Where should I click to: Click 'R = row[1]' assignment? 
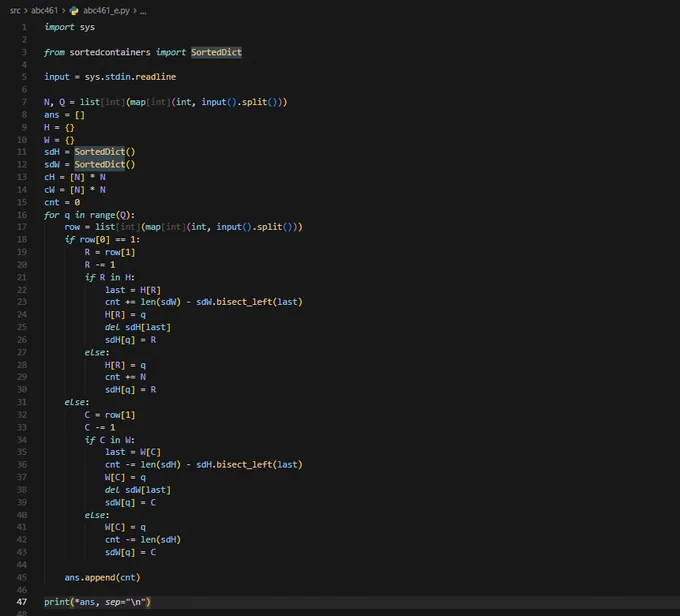(x=110, y=252)
